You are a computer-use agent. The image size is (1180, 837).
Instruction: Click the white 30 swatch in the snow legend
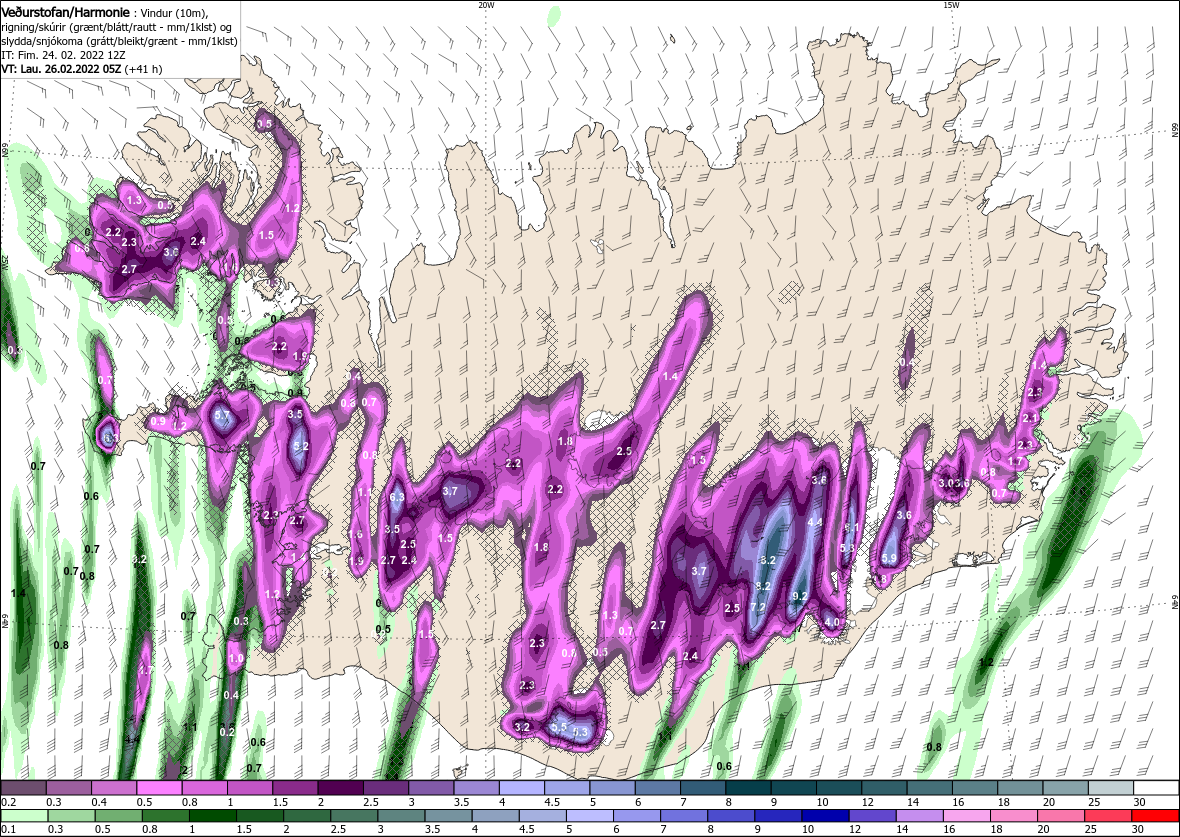point(1156,787)
